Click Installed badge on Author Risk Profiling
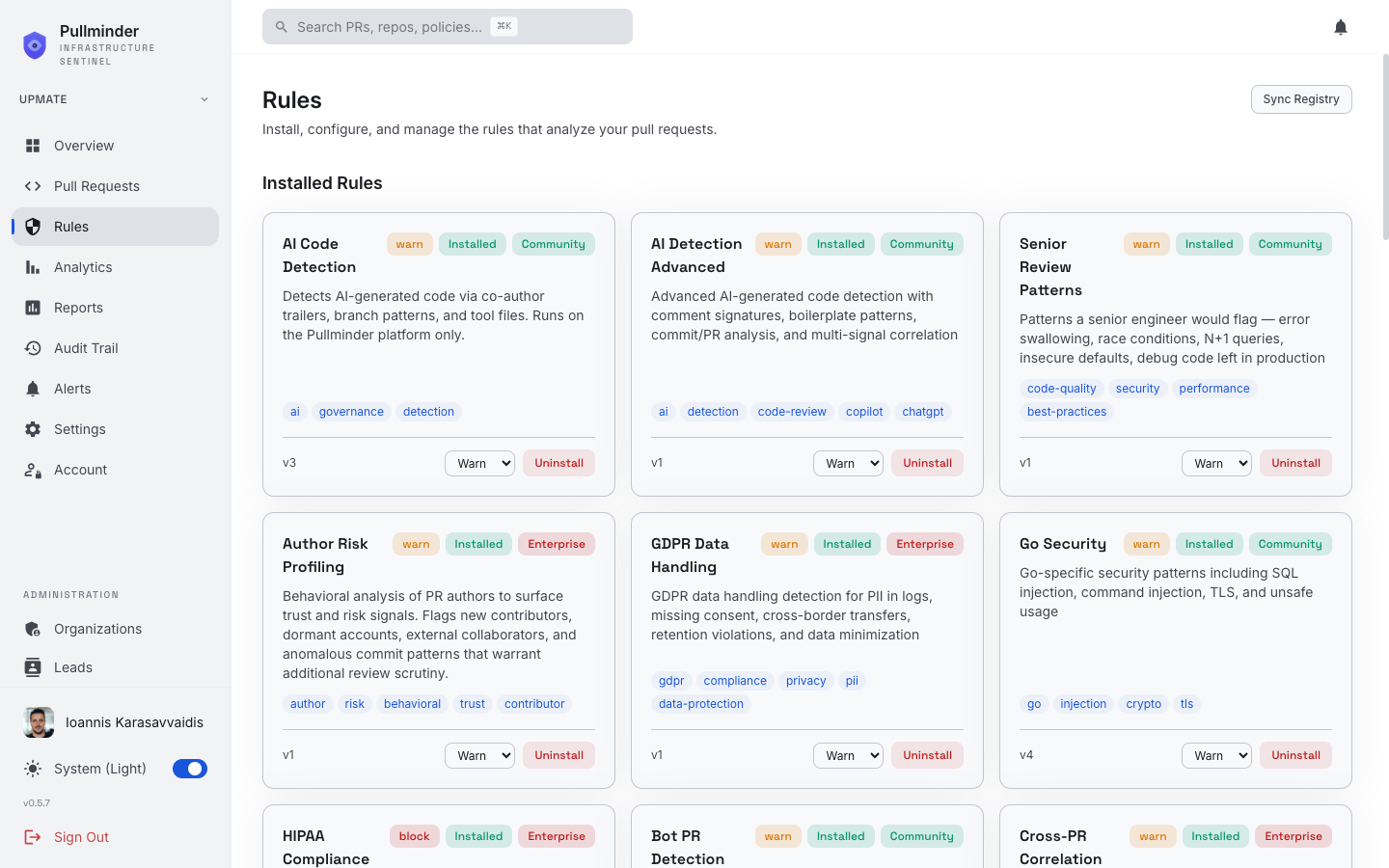This screenshot has width=1389, height=868. [x=478, y=544]
